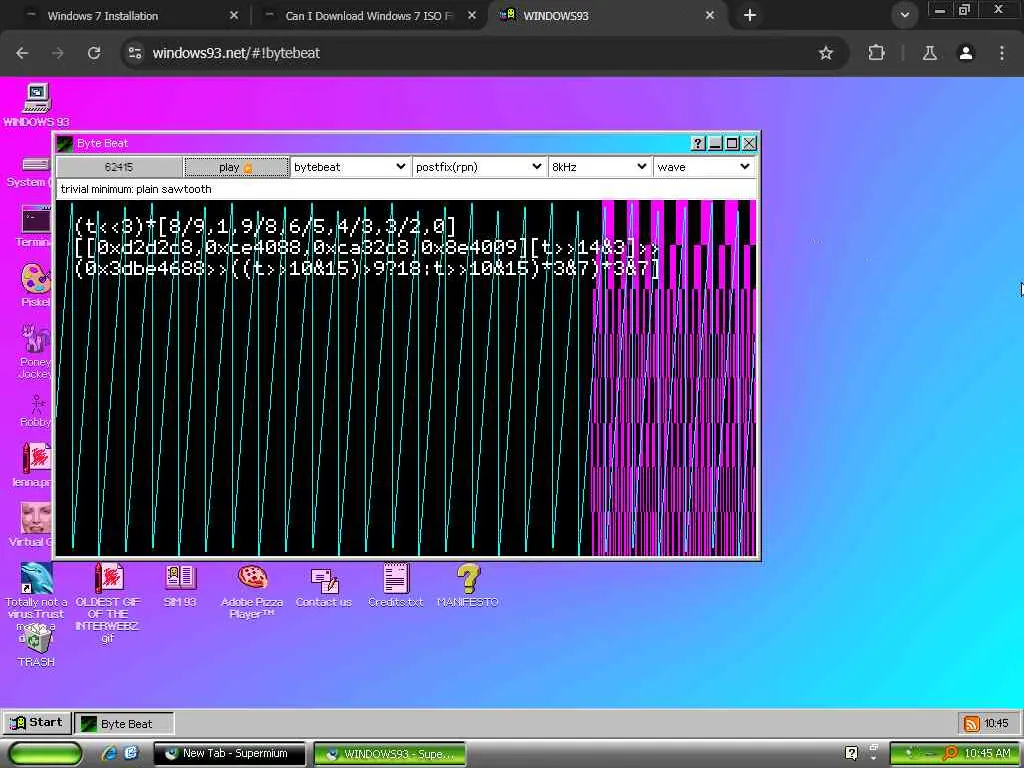Open the browser profile avatar icon

(x=966, y=53)
